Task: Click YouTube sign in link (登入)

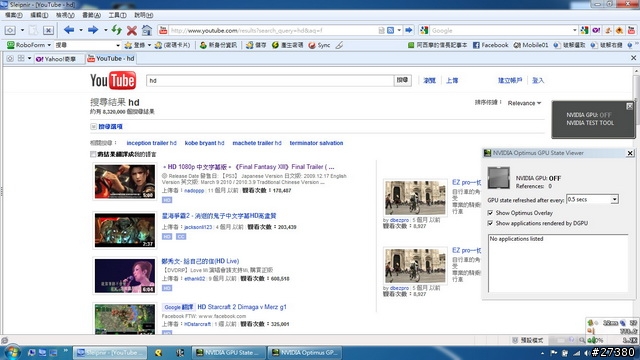Action: click(538, 80)
